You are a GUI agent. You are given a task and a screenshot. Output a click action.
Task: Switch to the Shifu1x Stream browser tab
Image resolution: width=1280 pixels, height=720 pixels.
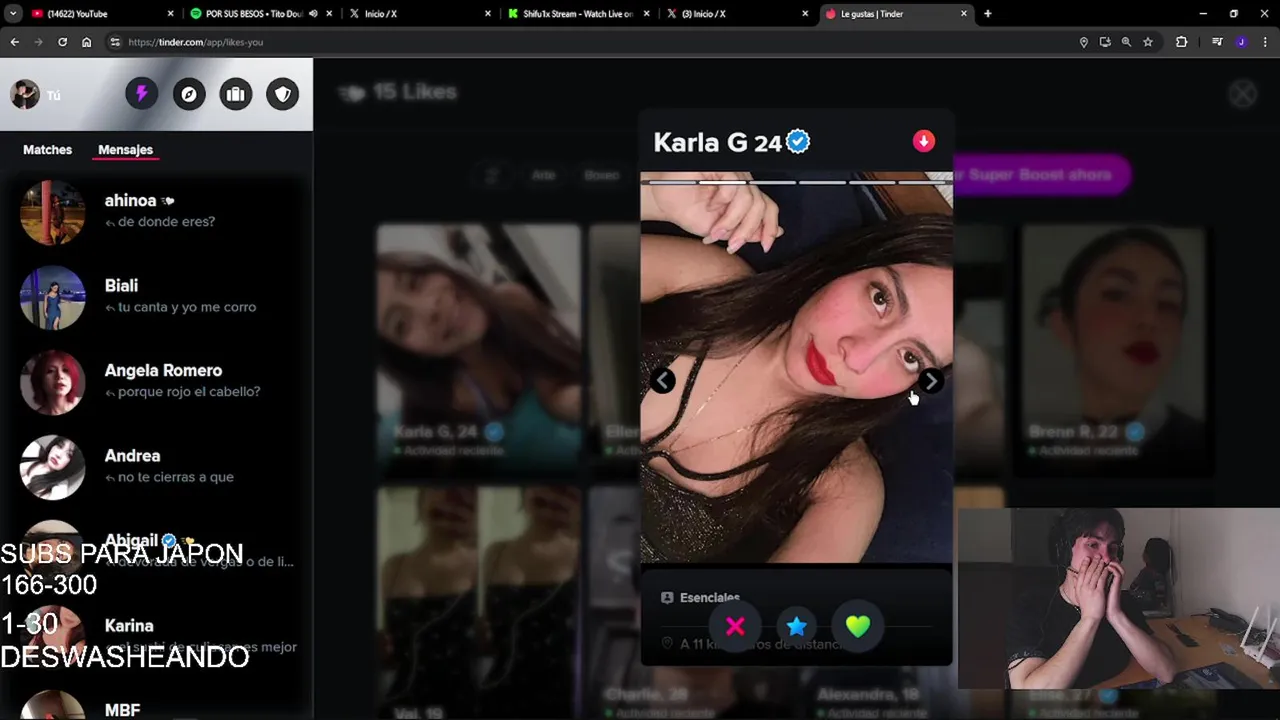578,14
